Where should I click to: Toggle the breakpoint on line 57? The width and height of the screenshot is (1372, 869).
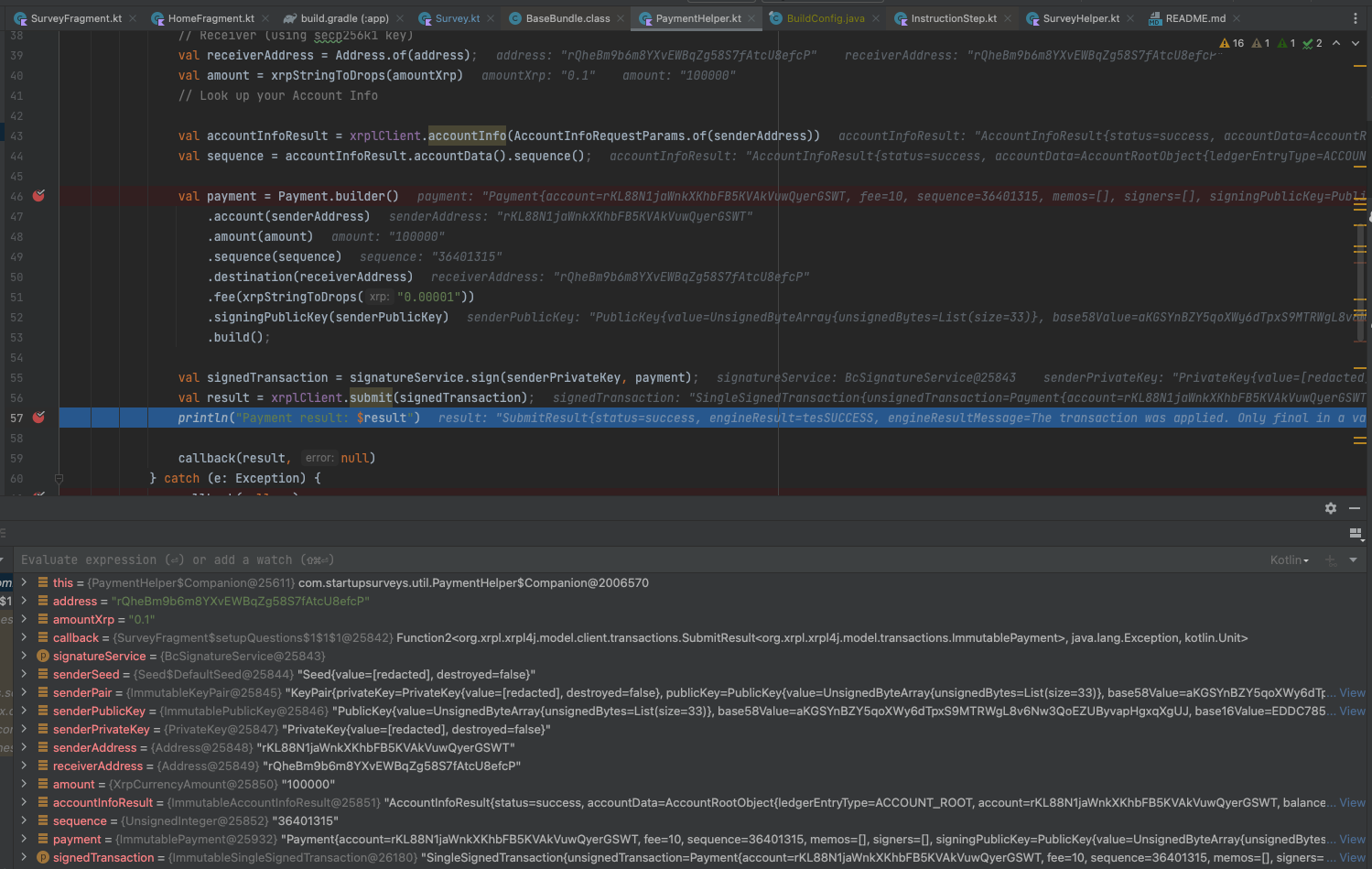point(39,418)
